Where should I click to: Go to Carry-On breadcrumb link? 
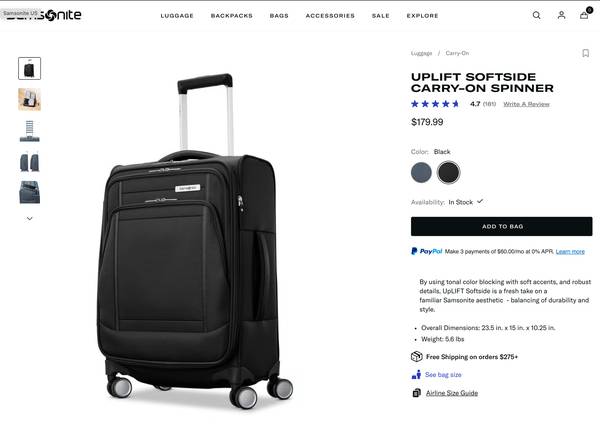(457, 53)
